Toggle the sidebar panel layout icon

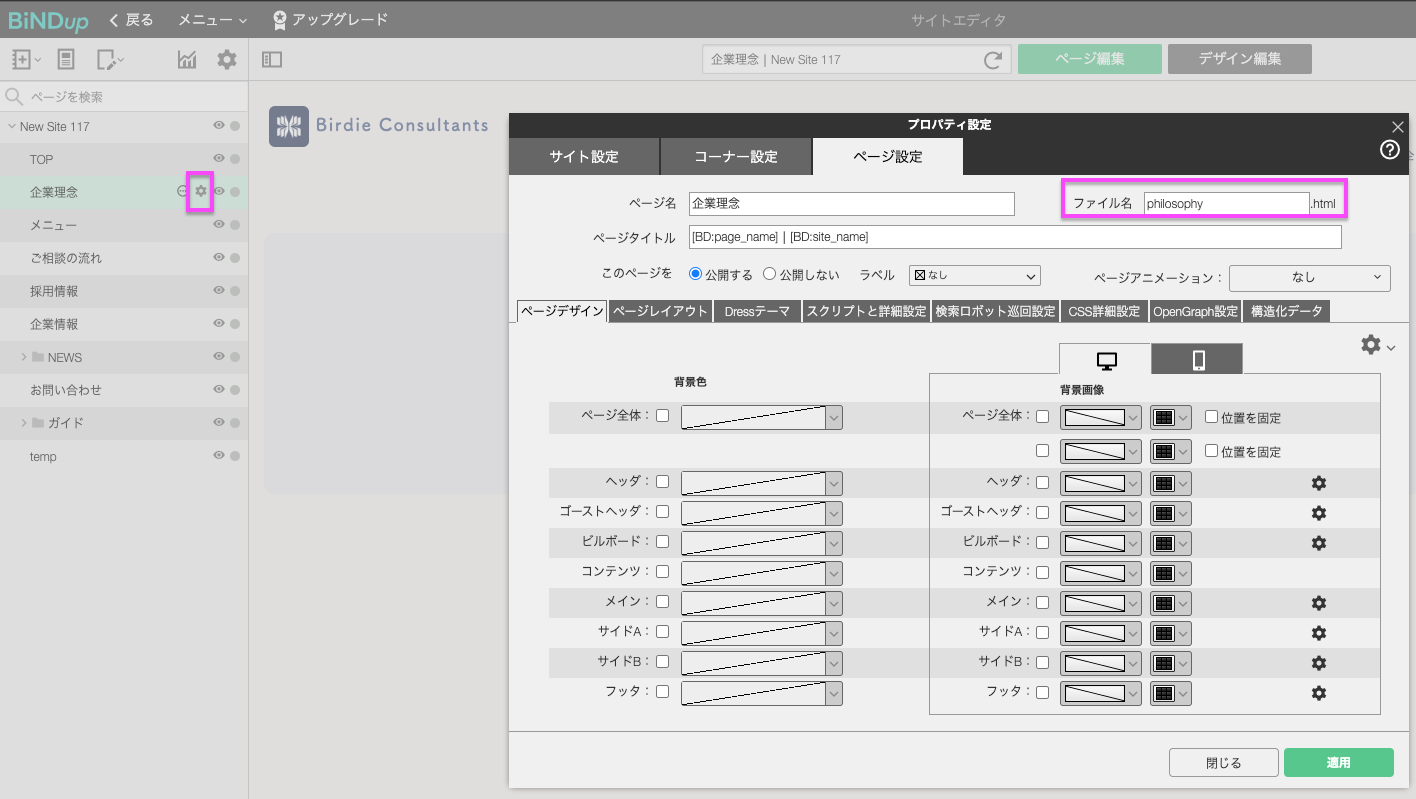272,60
